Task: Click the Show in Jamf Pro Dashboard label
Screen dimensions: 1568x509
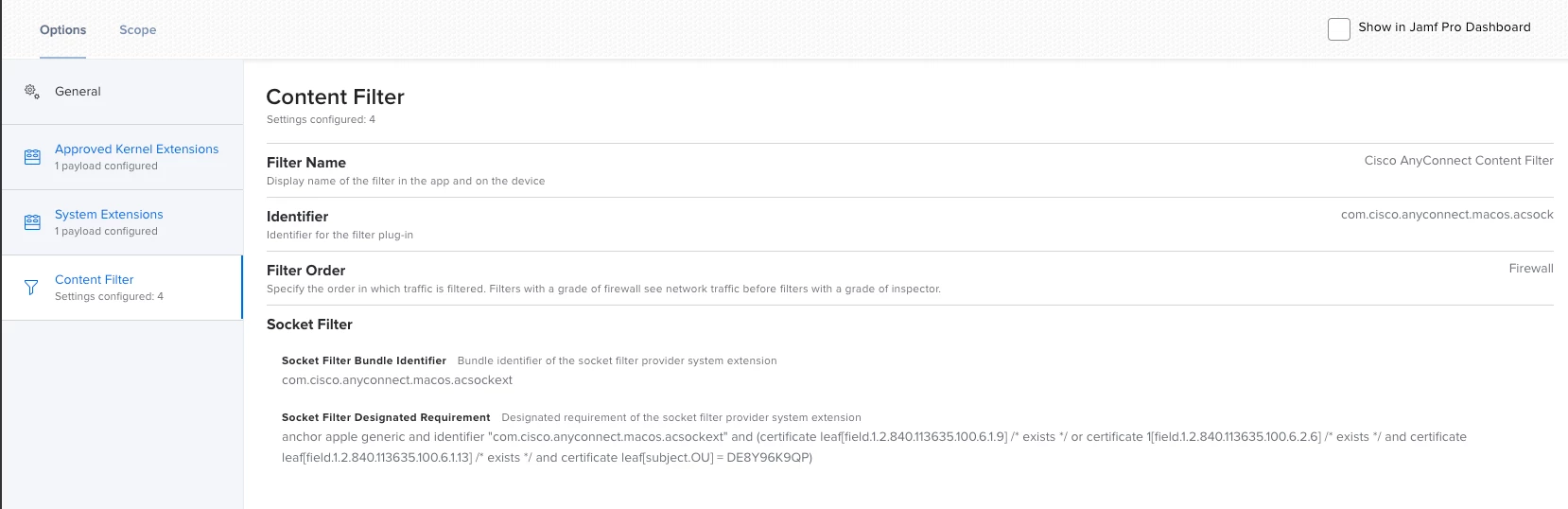Action: click(1444, 27)
